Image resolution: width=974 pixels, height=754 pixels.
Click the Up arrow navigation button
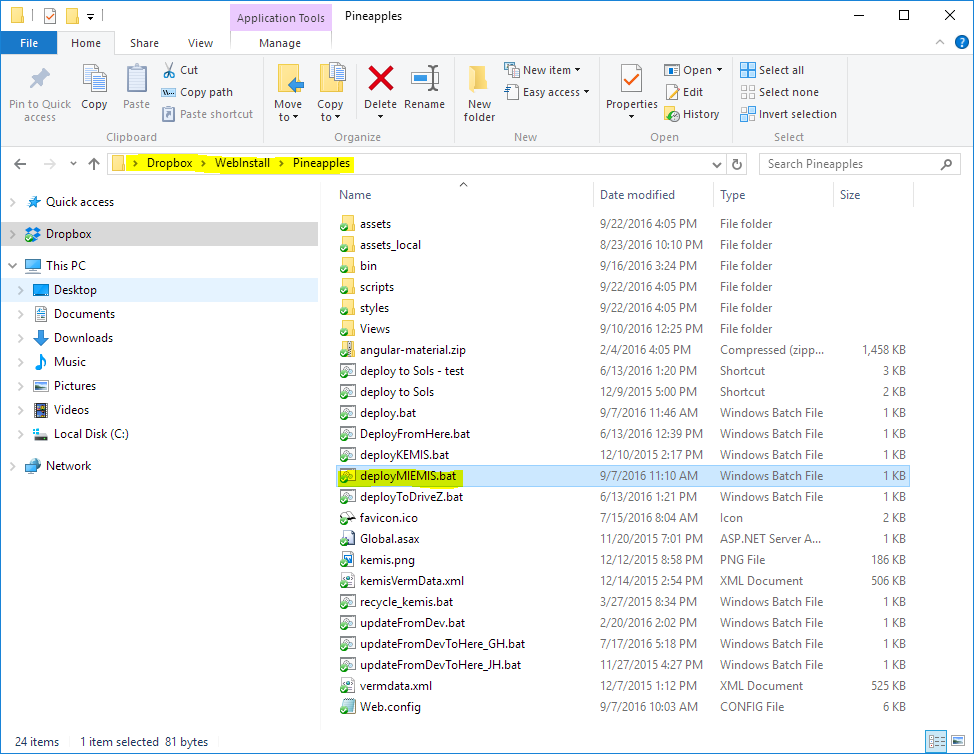[94, 164]
